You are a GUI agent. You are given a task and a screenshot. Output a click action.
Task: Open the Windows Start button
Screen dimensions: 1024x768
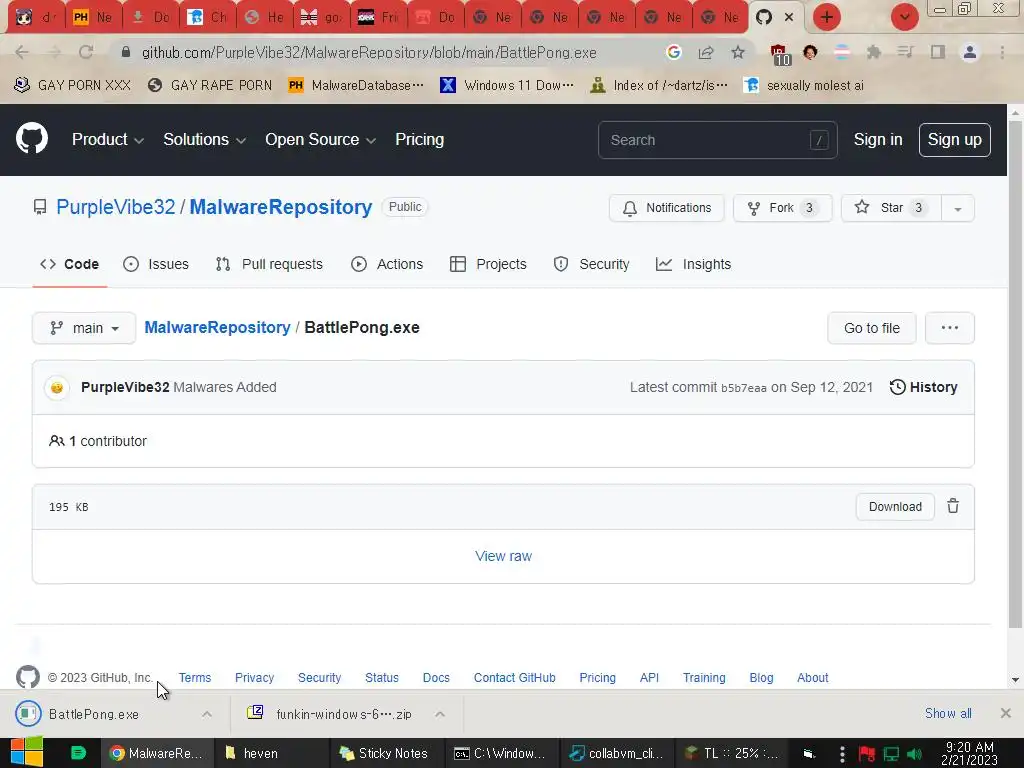(26, 752)
